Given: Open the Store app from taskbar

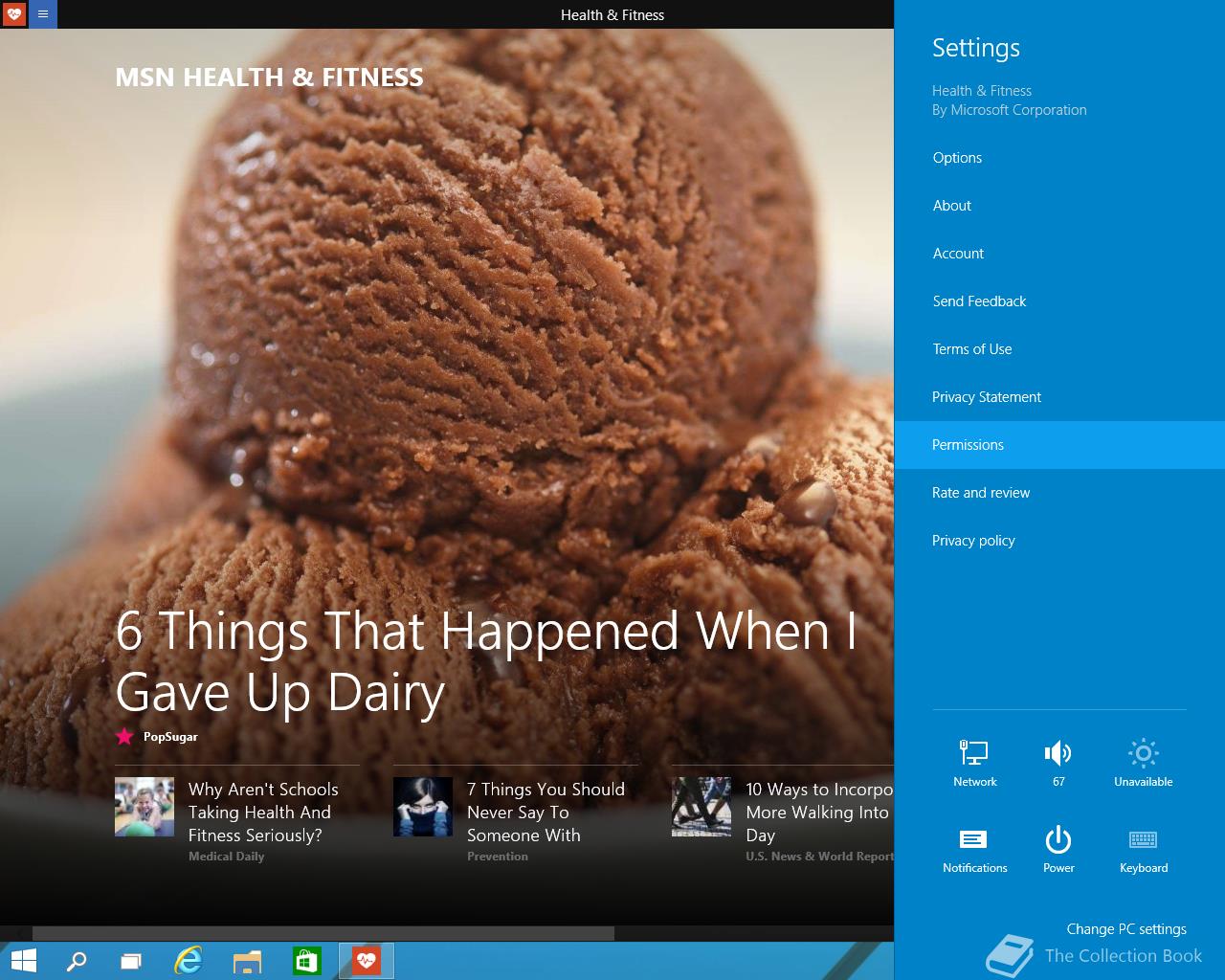Looking at the screenshot, I should tap(306, 960).
